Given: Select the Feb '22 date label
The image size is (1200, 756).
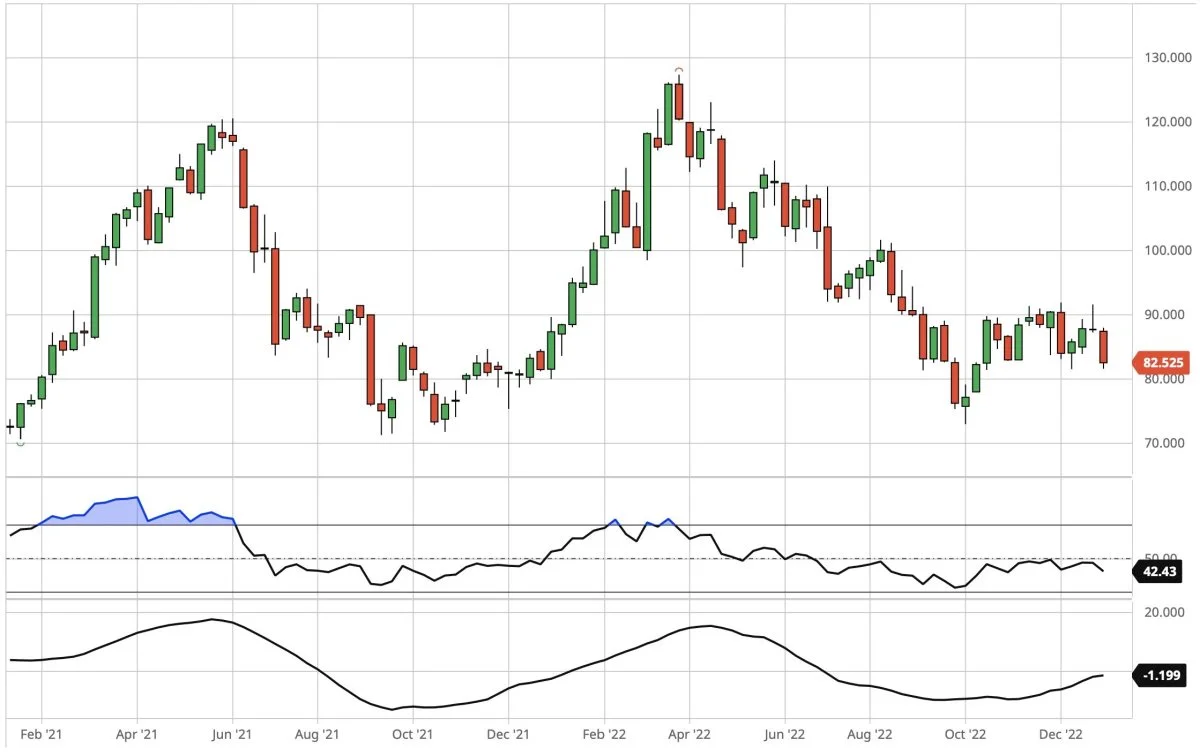Looking at the screenshot, I should (603, 734).
